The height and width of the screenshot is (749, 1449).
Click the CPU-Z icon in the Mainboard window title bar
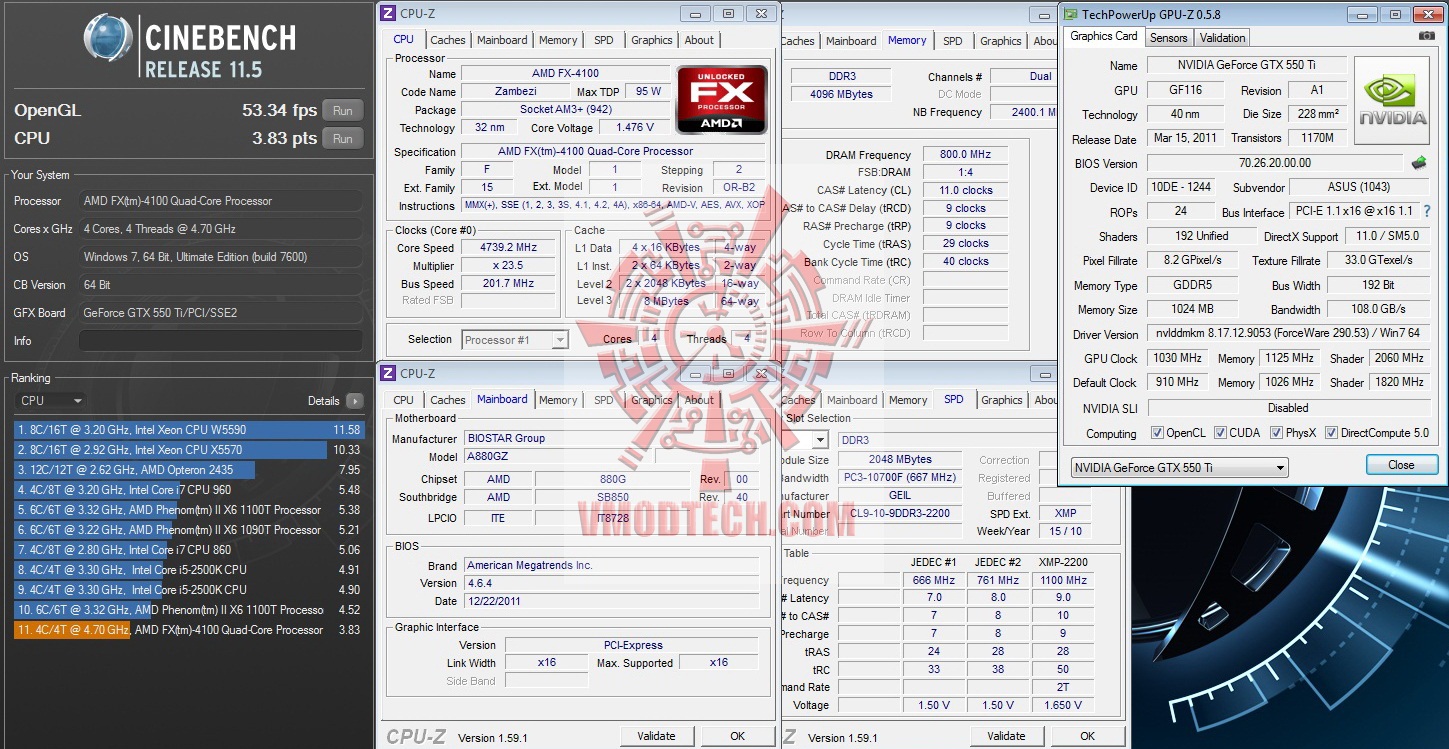[388, 373]
